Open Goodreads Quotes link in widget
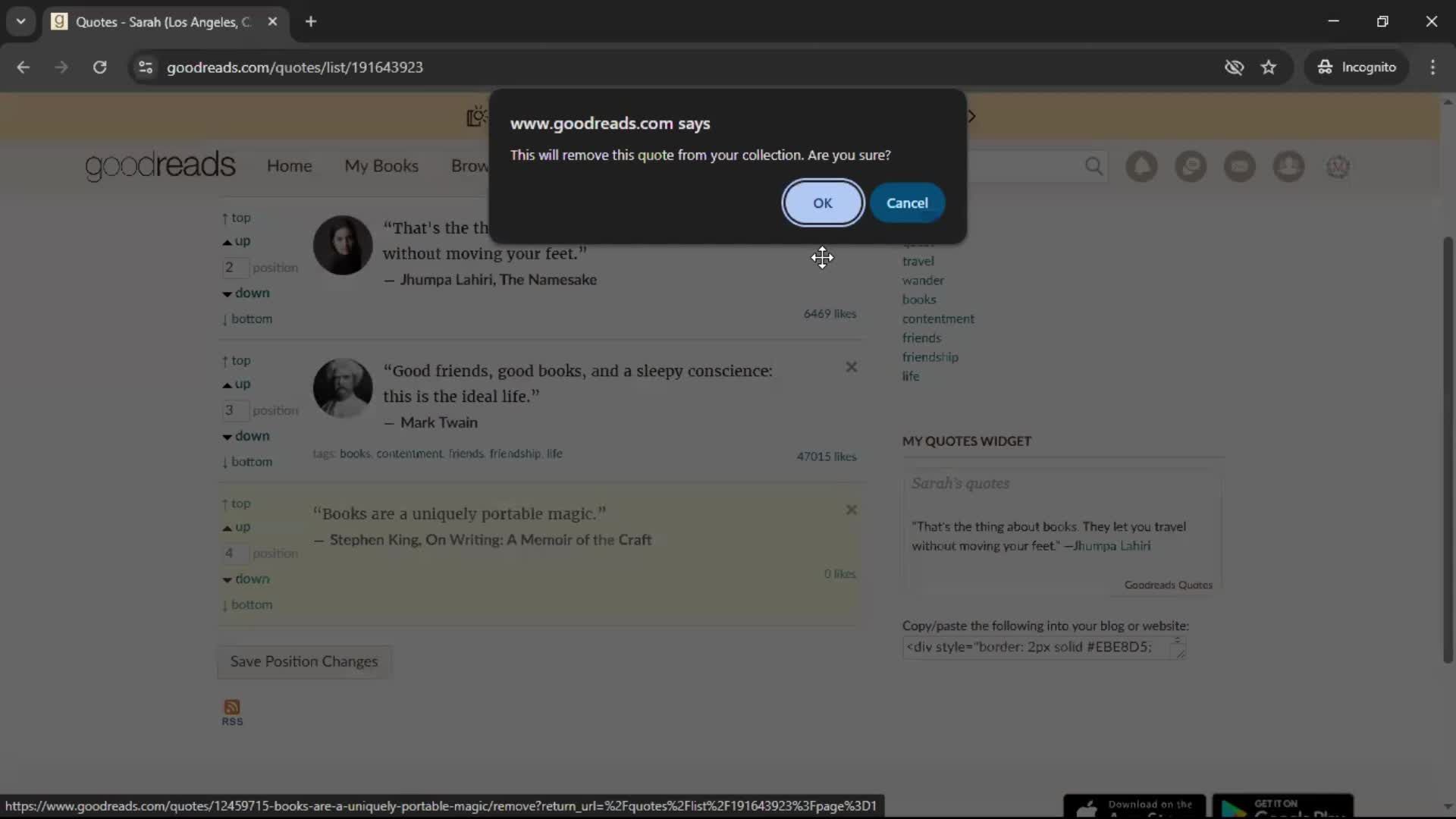The height and width of the screenshot is (819, 1456). click(x=1168, y=585)
